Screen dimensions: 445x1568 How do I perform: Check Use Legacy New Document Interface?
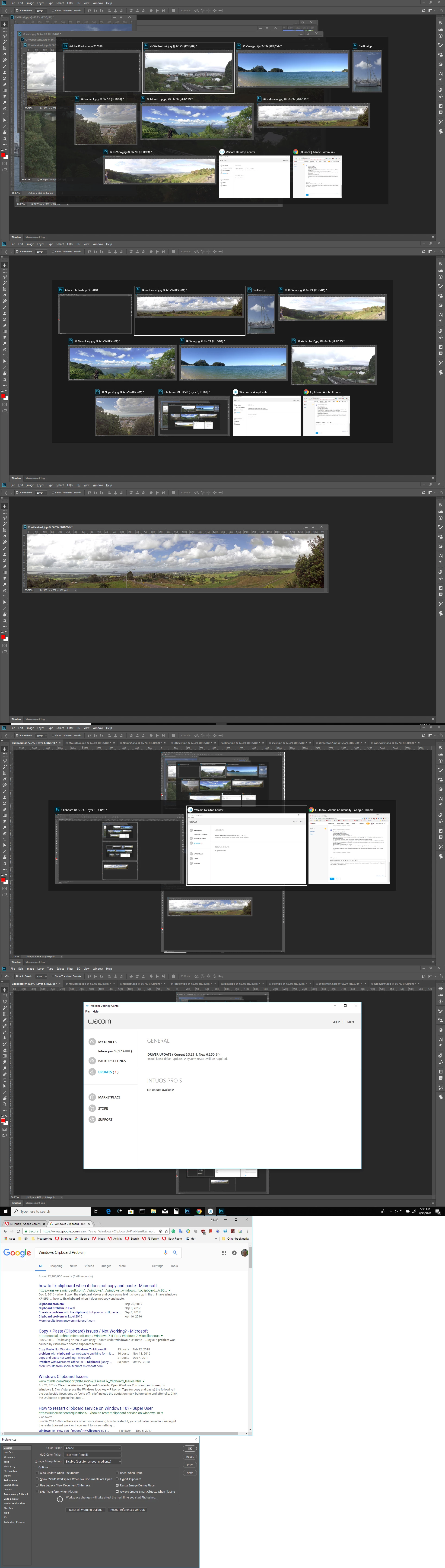point(37,1485)
